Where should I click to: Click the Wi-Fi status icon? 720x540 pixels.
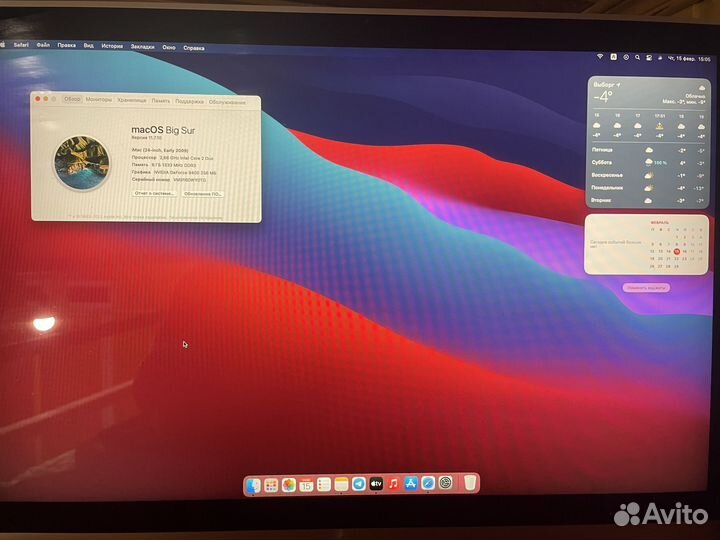(x=600, y=56)
